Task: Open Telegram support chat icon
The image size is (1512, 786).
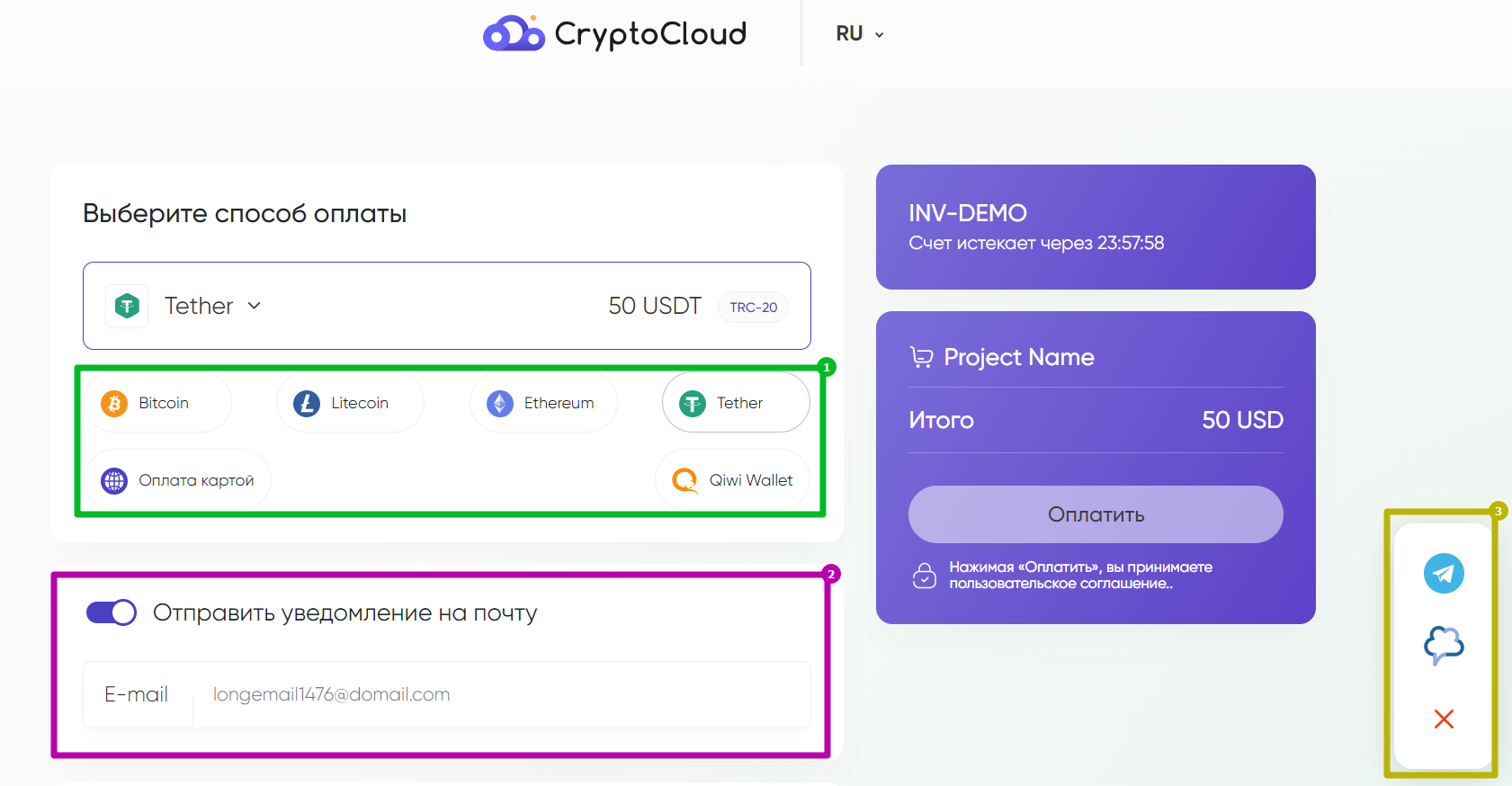Action: 1444,574
